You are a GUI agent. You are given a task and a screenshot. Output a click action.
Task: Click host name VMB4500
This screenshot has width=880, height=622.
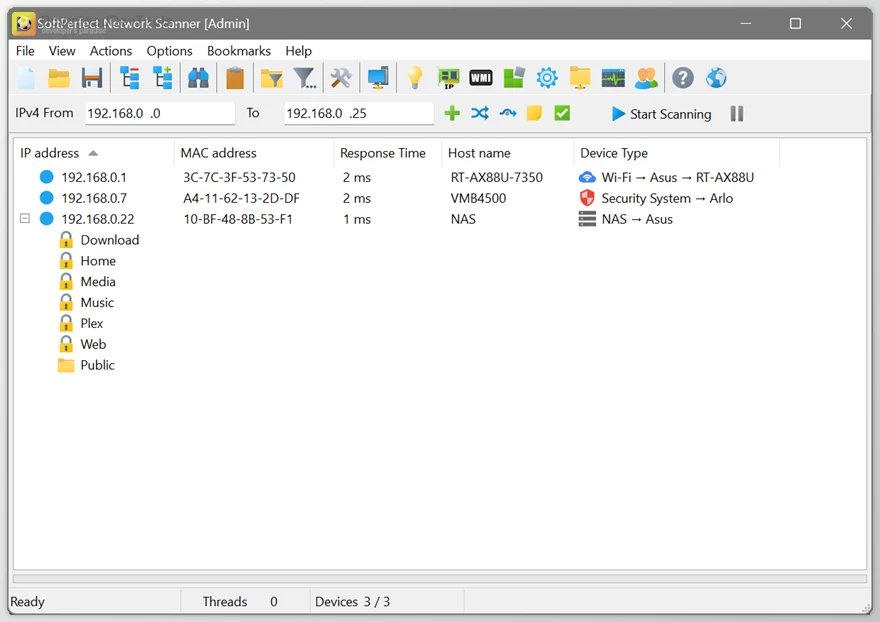pyautogui.click(x=478, y=198)
